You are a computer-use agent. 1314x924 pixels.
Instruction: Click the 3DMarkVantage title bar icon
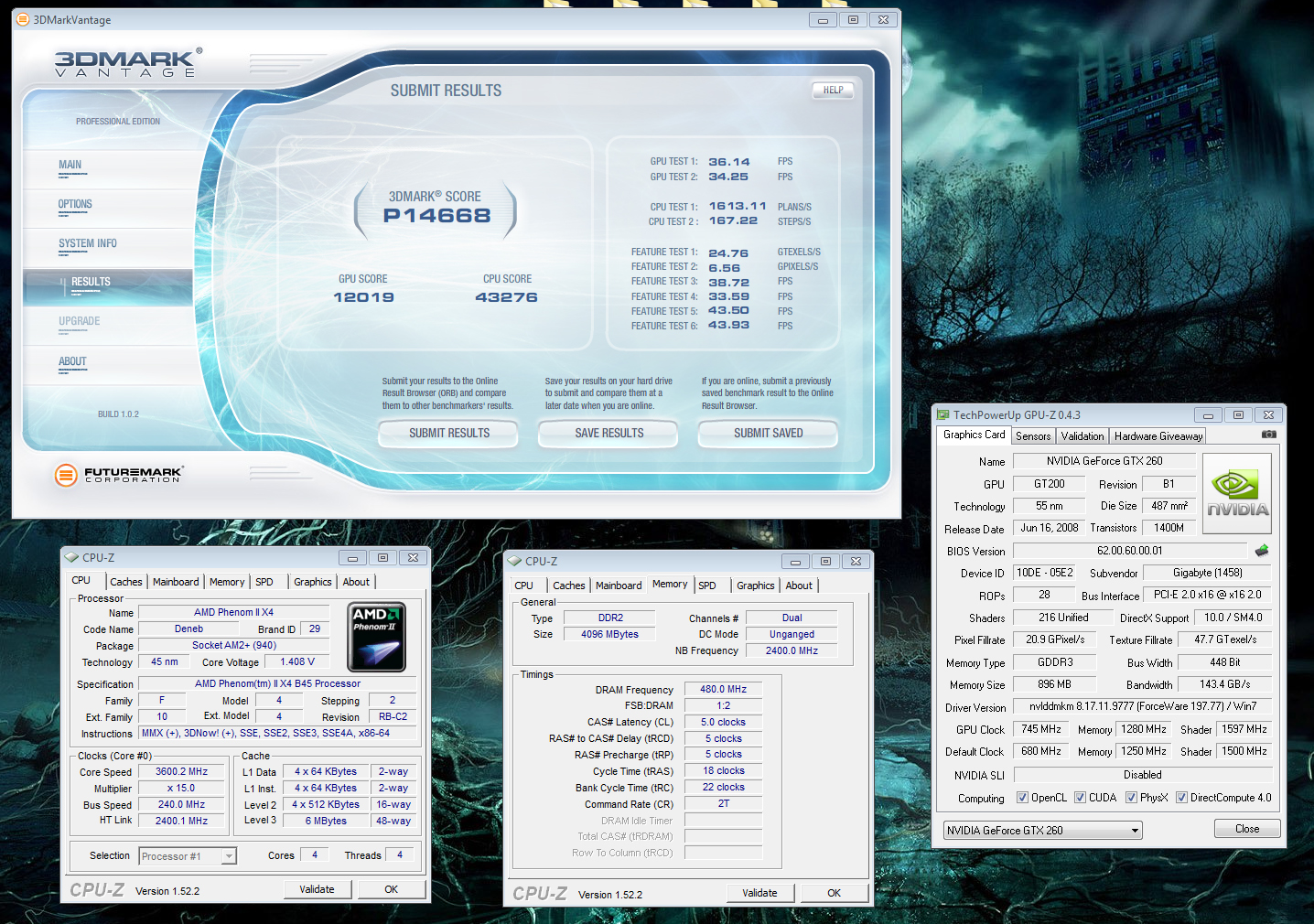23,19
